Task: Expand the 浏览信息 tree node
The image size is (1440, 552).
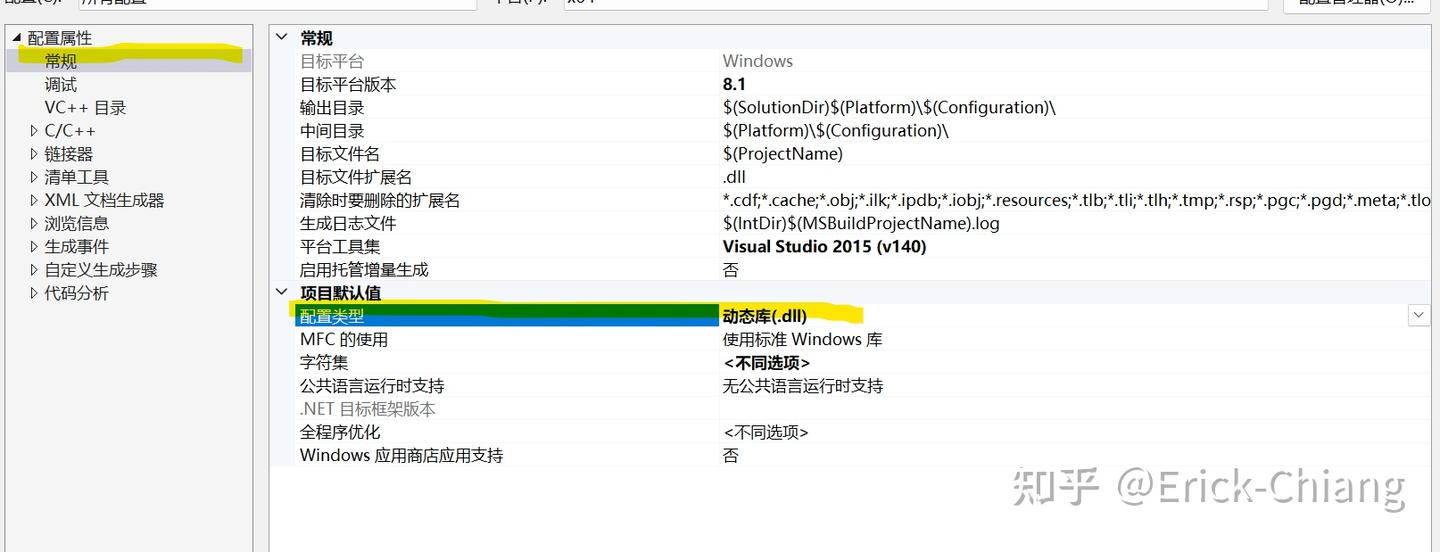Action: tap(34, 224)
